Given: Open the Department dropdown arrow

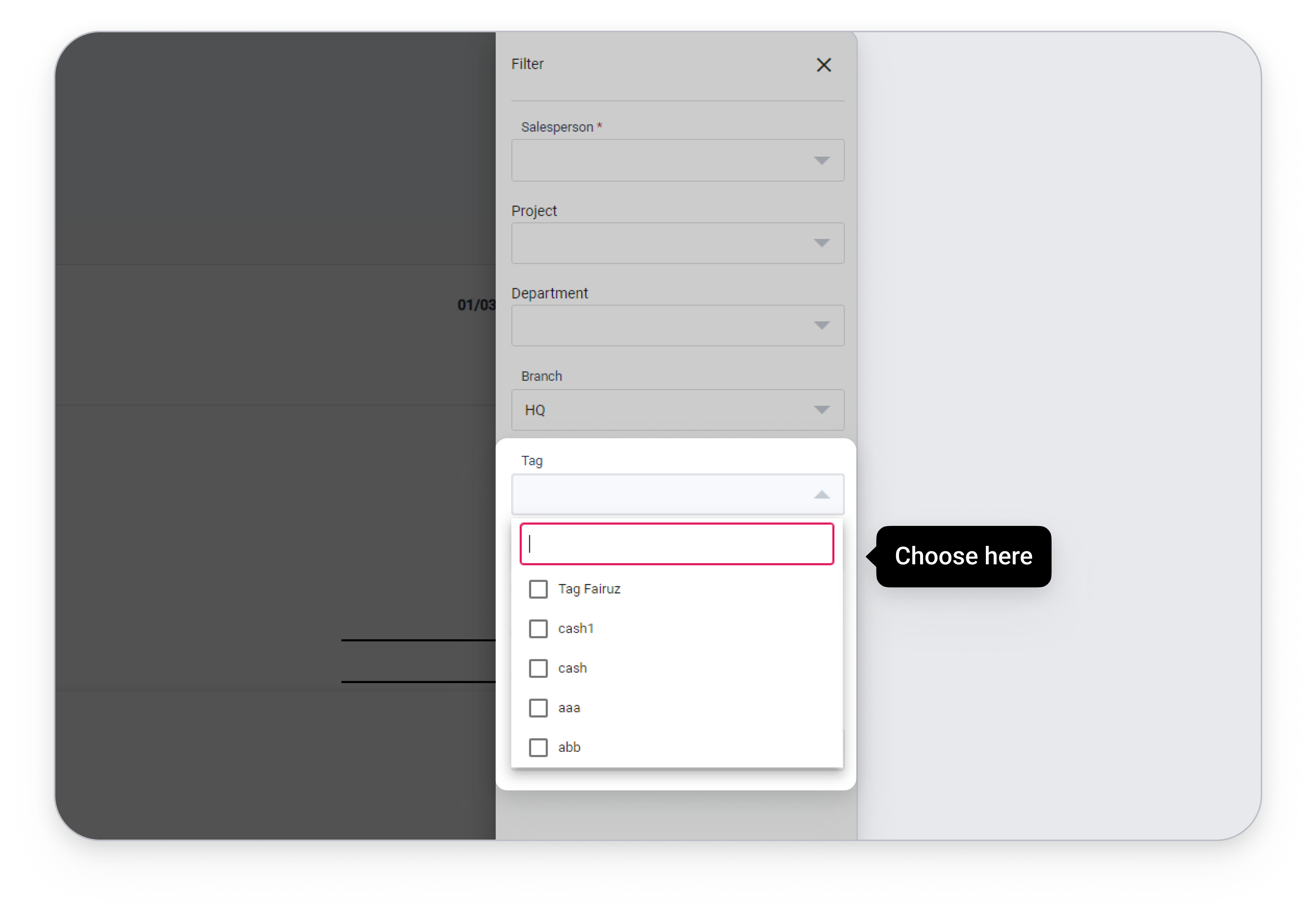Looking at the screenshot, I should (821, 325).
